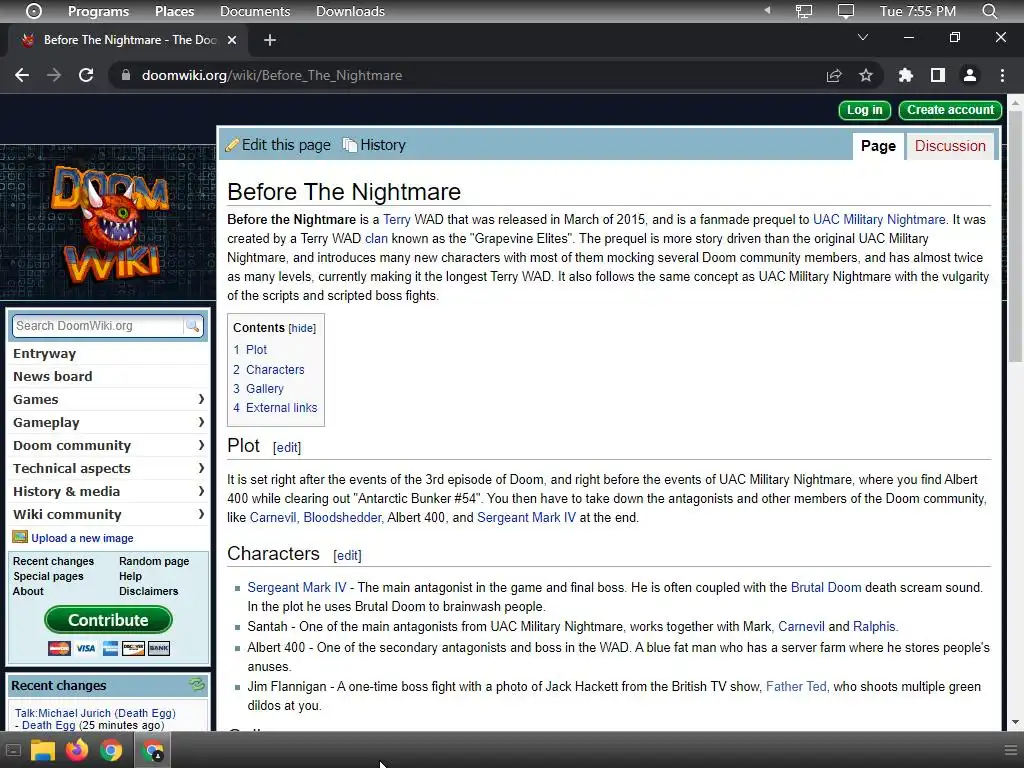Hide the Contents table
The width and height of the screenshot is (1024, 768).
pos(302,328)
